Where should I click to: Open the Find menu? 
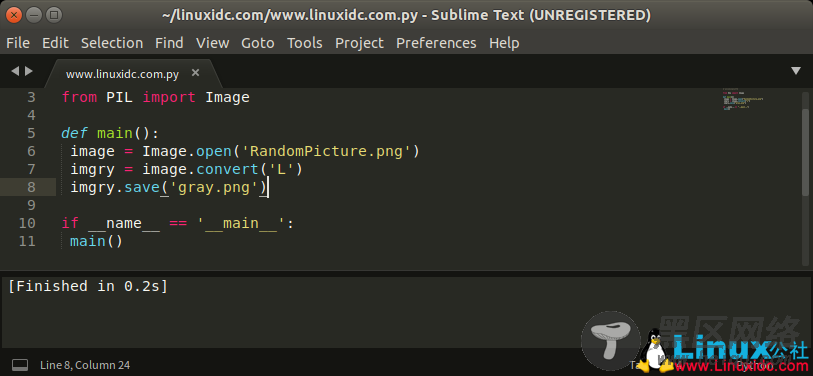(x=169, y=43)
